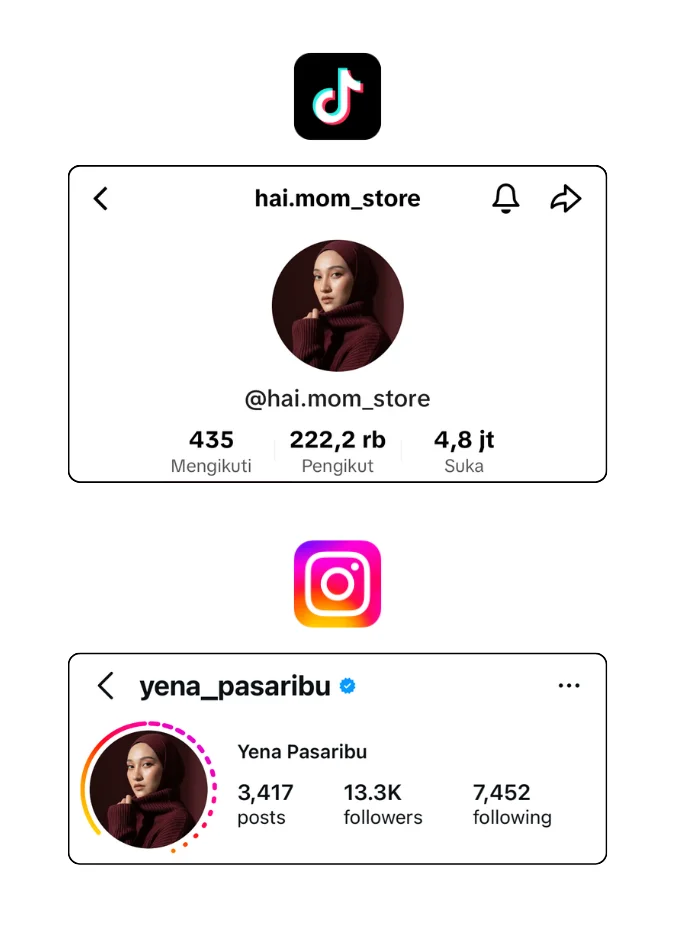675x938 pixels.
Task: Open the 222,2 rb Pengikut list
Action: 338,452
